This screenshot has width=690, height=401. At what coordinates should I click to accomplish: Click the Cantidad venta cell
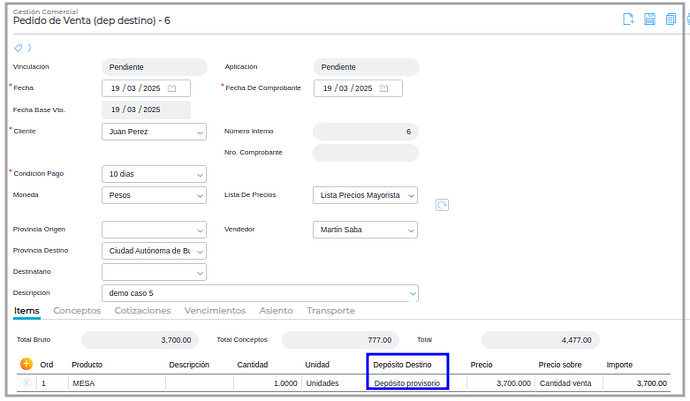[569, 383]
